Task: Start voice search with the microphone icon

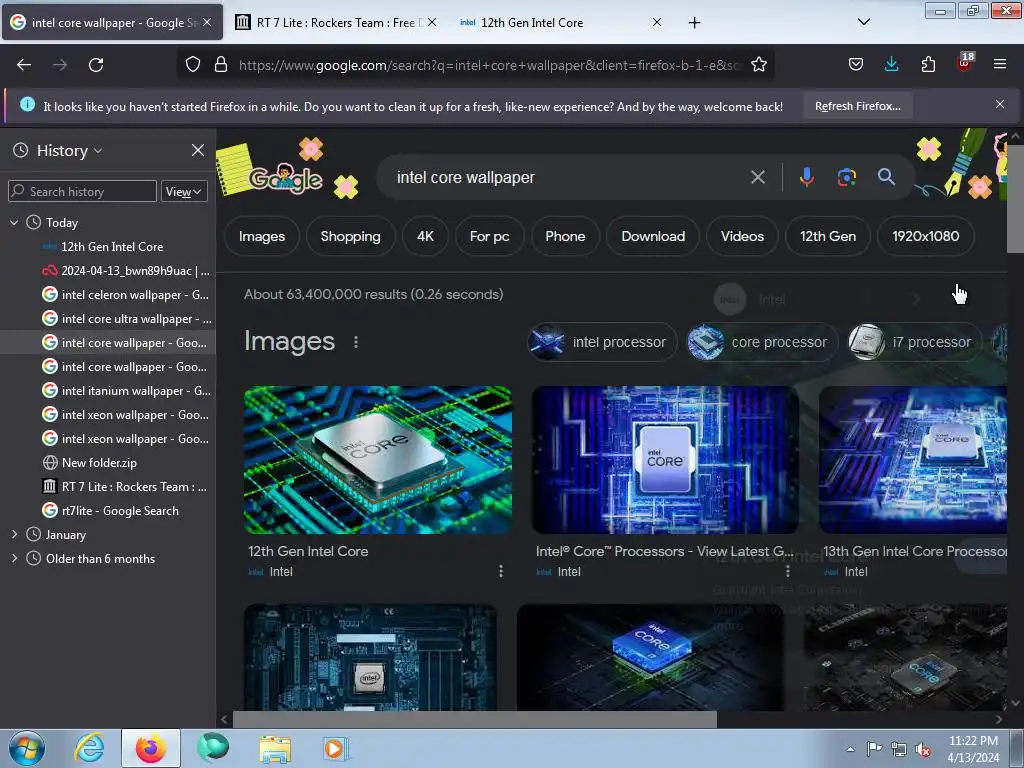Action: pyautogui.click(x=807, y=177)
